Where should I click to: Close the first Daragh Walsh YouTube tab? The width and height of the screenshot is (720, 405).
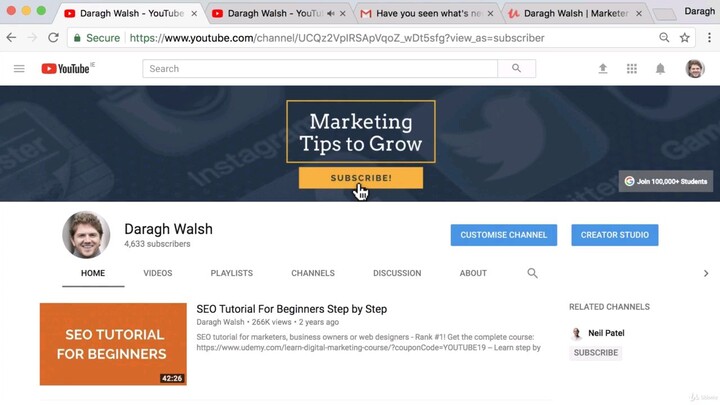194,14
